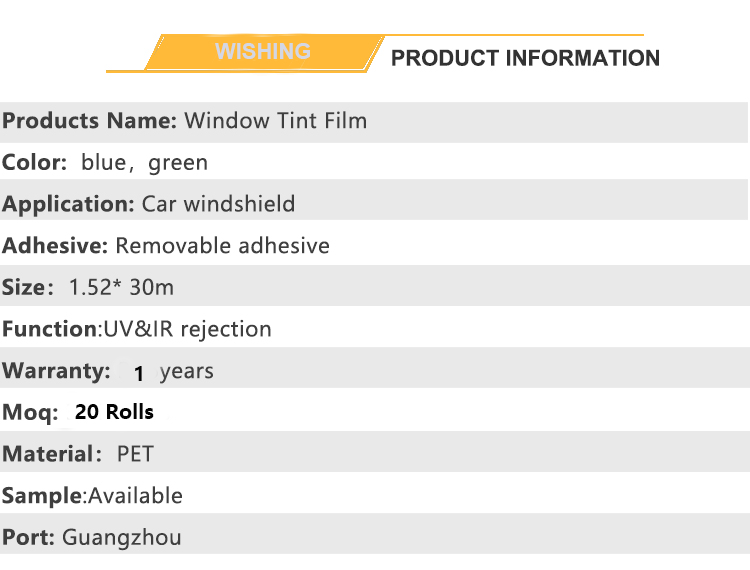750x570 pixels.
Task: Click the UV&IR rejection text
Action: 188,330
